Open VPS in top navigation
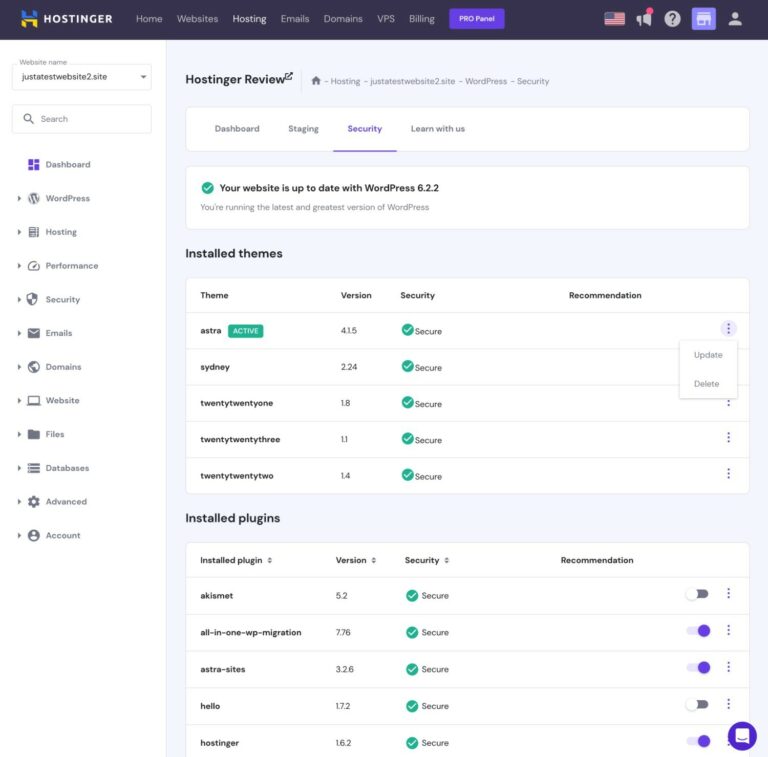 point(386,19)
